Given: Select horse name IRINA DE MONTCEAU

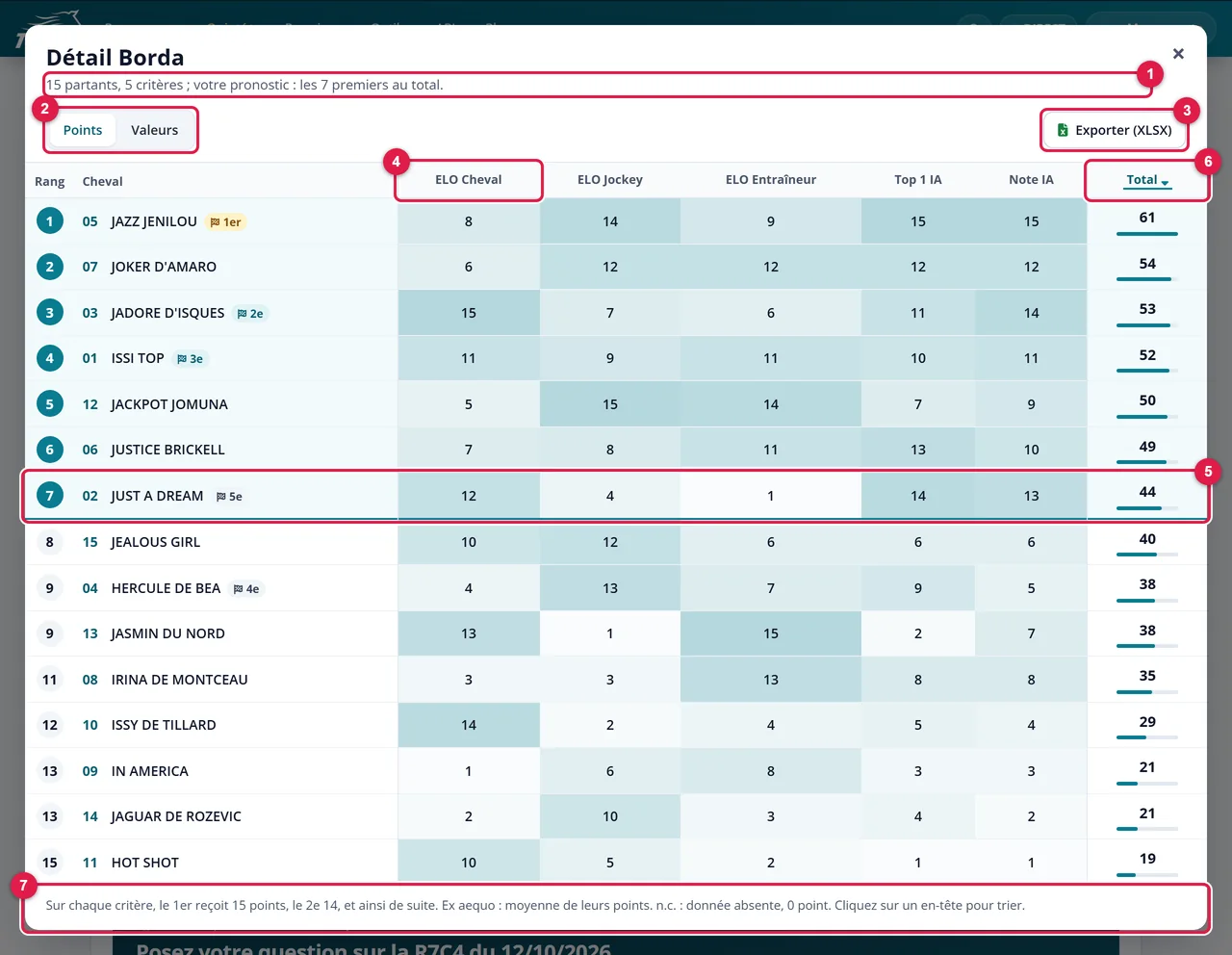Looking at the screenshot, I should [x=180, y=680].
